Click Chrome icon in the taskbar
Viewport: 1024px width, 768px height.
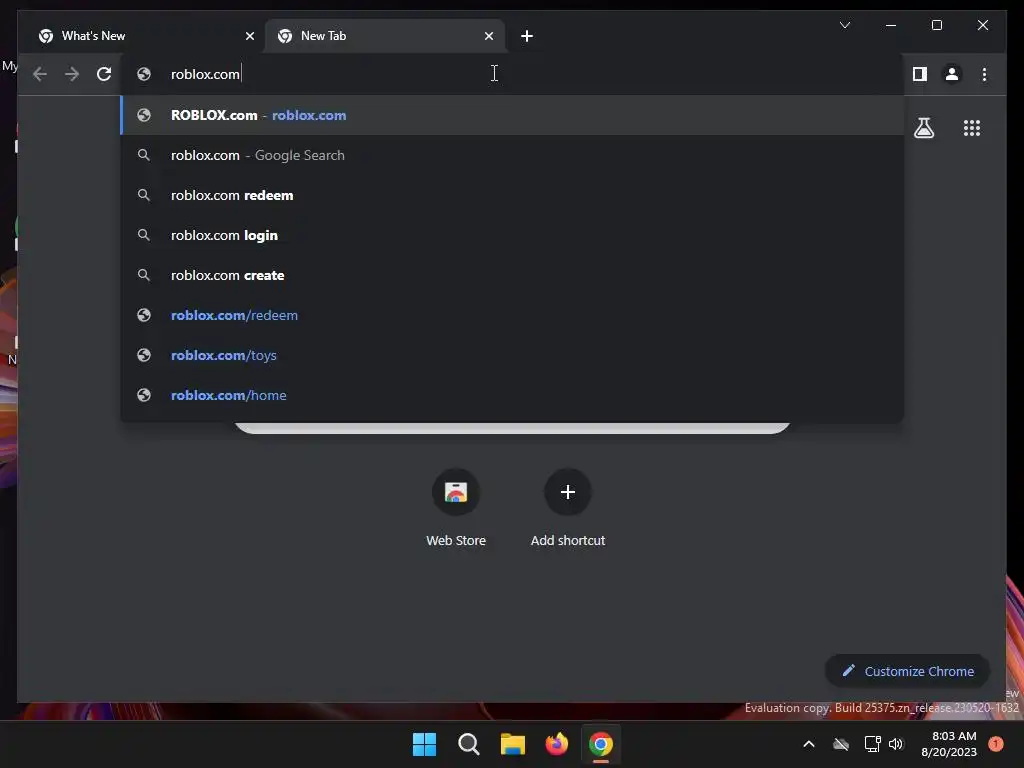point(601,744)
